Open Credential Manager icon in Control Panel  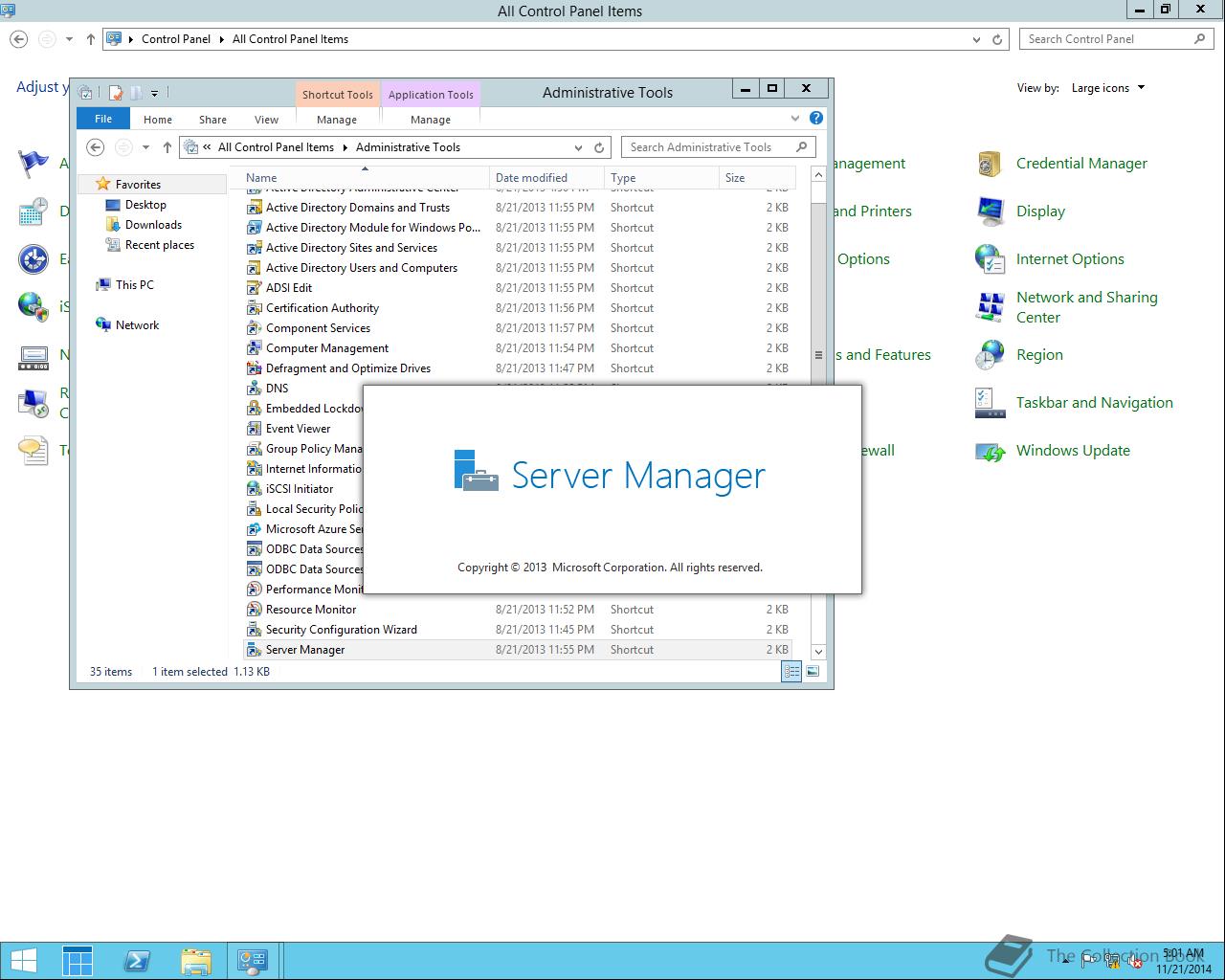coord(990,164)
